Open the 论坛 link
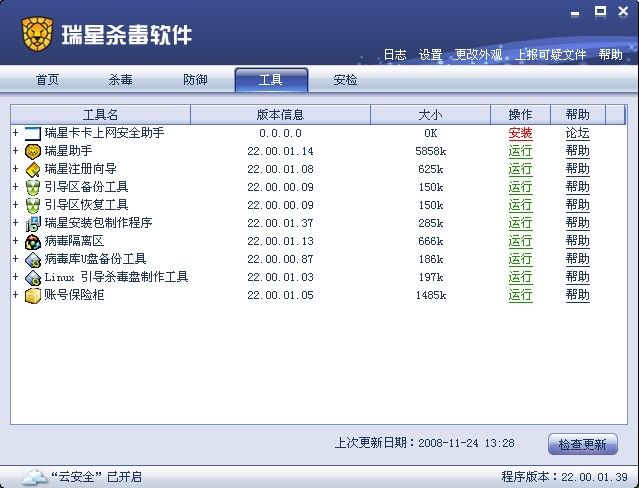This screenshot has height=488, width=639. click(577, 133)
